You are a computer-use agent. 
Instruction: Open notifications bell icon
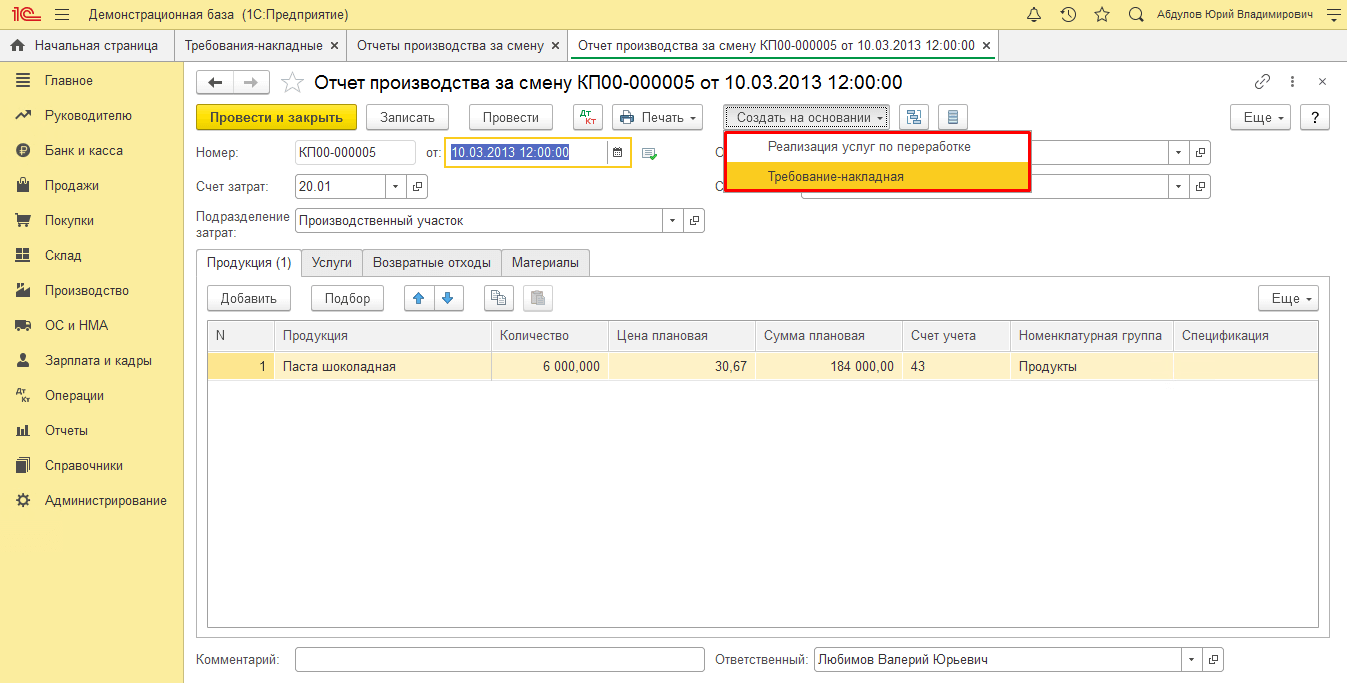(1034, 15)
